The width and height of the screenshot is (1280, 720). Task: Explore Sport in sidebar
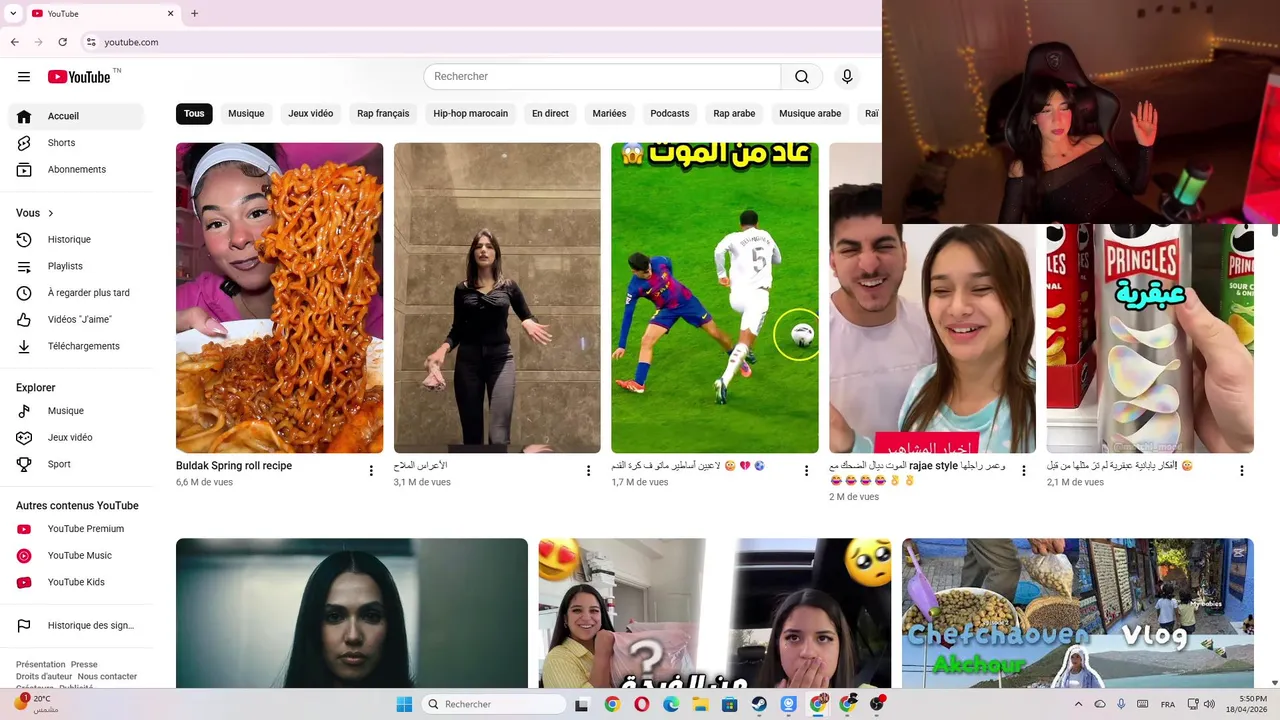(76, 464)
